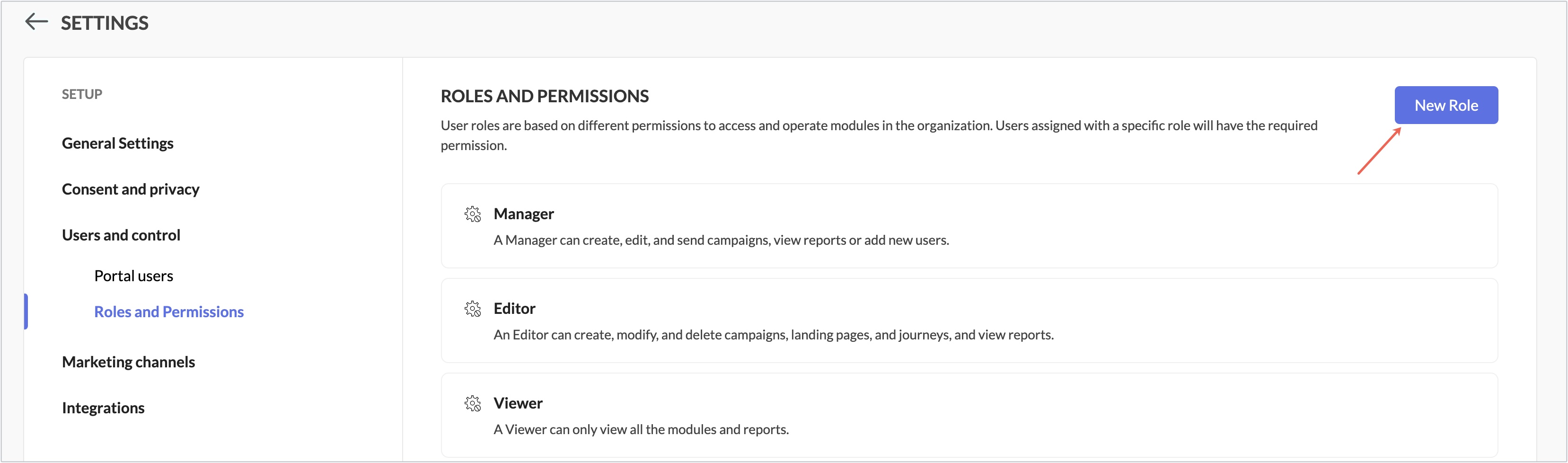Expand Marketing channels section
Screen dimensions: 1568x463
[x=128, y=362]
